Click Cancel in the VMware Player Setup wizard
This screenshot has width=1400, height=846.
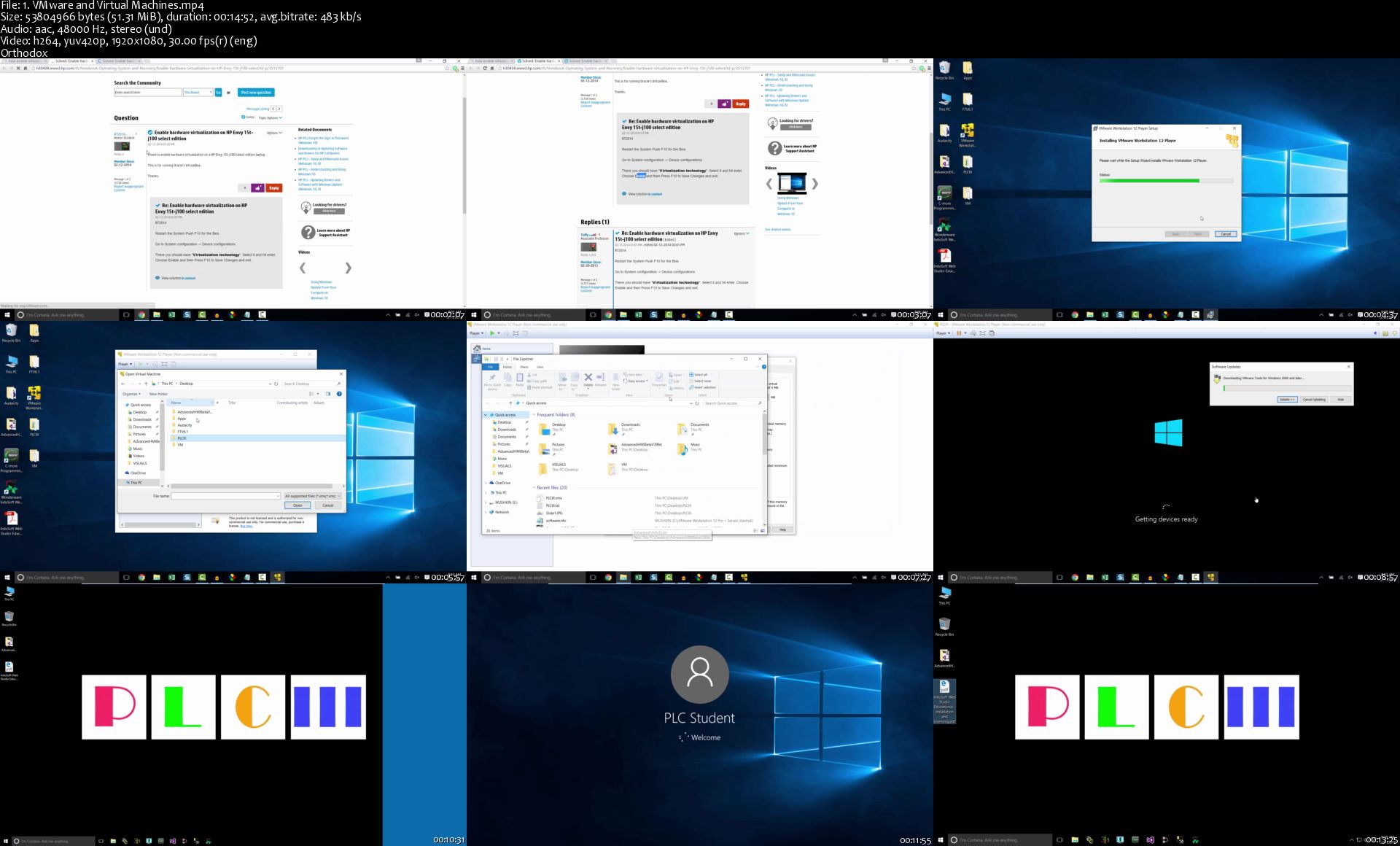pos(1226,234)
